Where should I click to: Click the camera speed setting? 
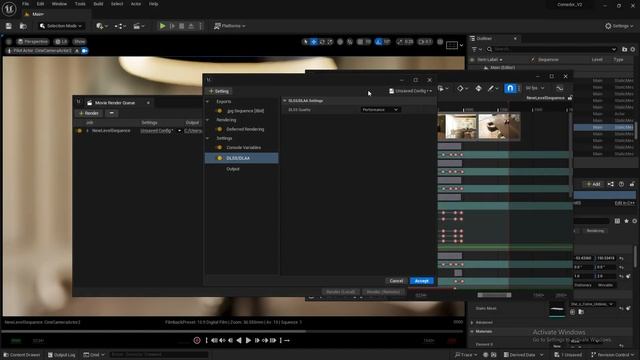425,42
